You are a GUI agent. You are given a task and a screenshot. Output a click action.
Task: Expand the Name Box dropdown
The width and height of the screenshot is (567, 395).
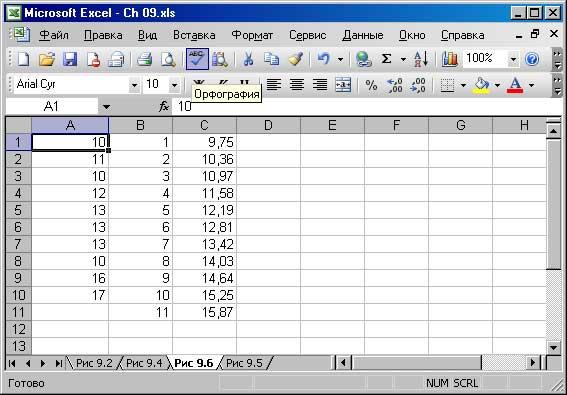[x=106, y=107]
